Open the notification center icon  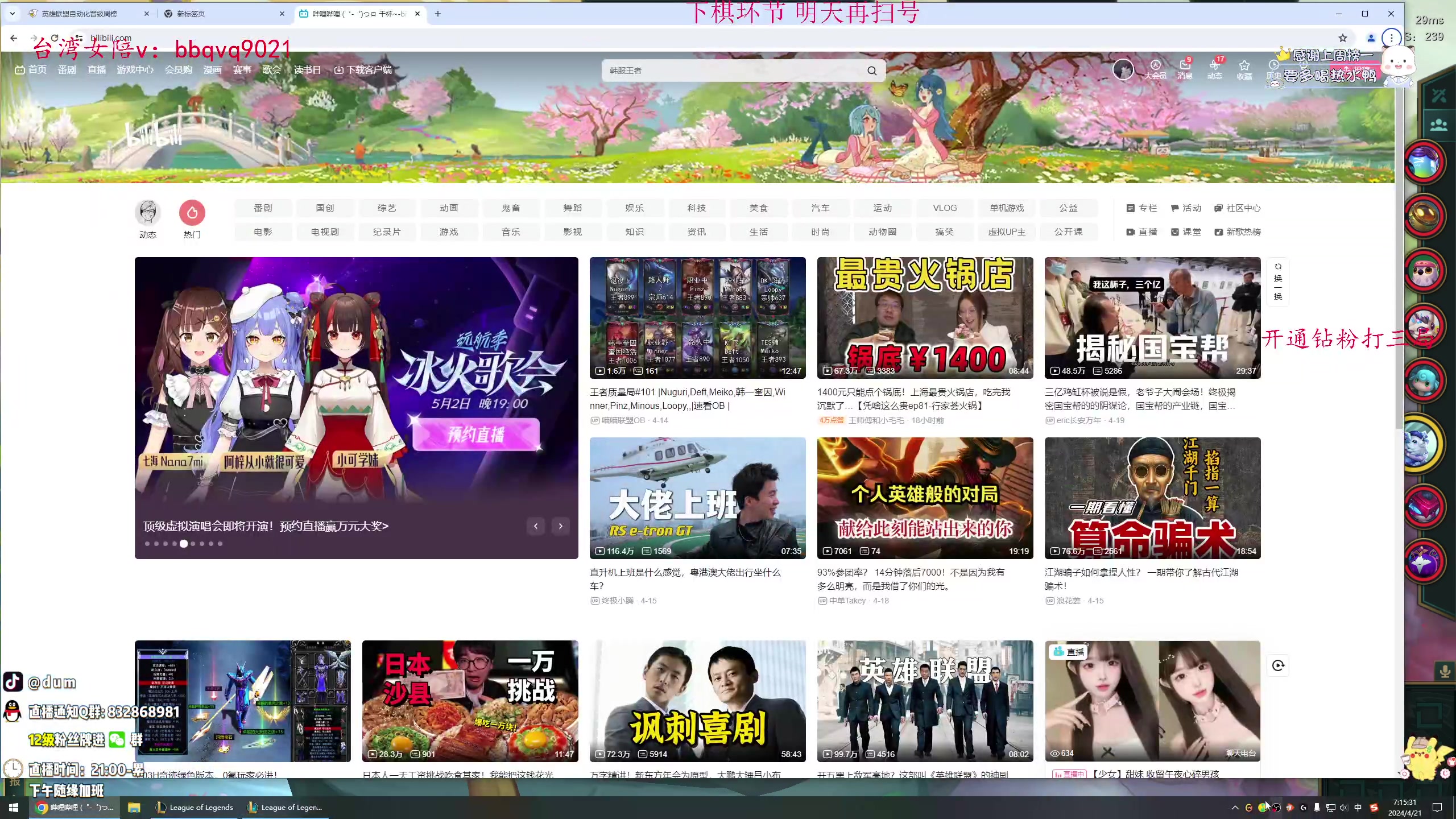tap(1437, 808)
